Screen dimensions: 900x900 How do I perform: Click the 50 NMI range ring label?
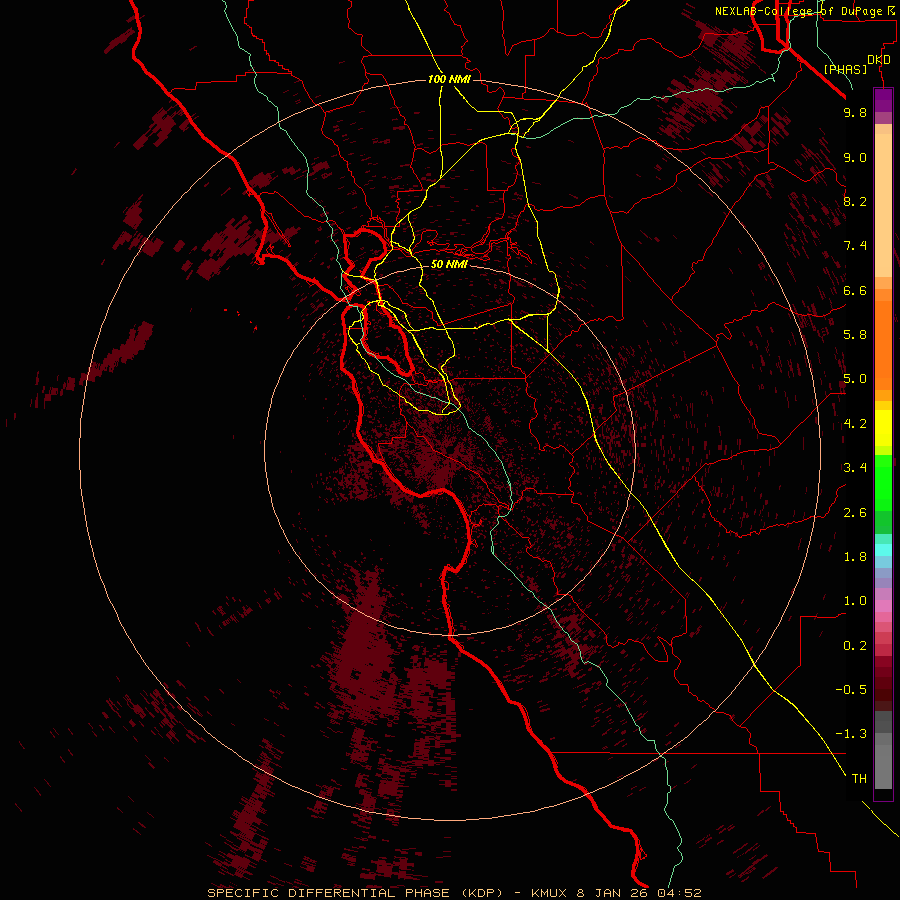pyautogui.click(x=449, y=264)
